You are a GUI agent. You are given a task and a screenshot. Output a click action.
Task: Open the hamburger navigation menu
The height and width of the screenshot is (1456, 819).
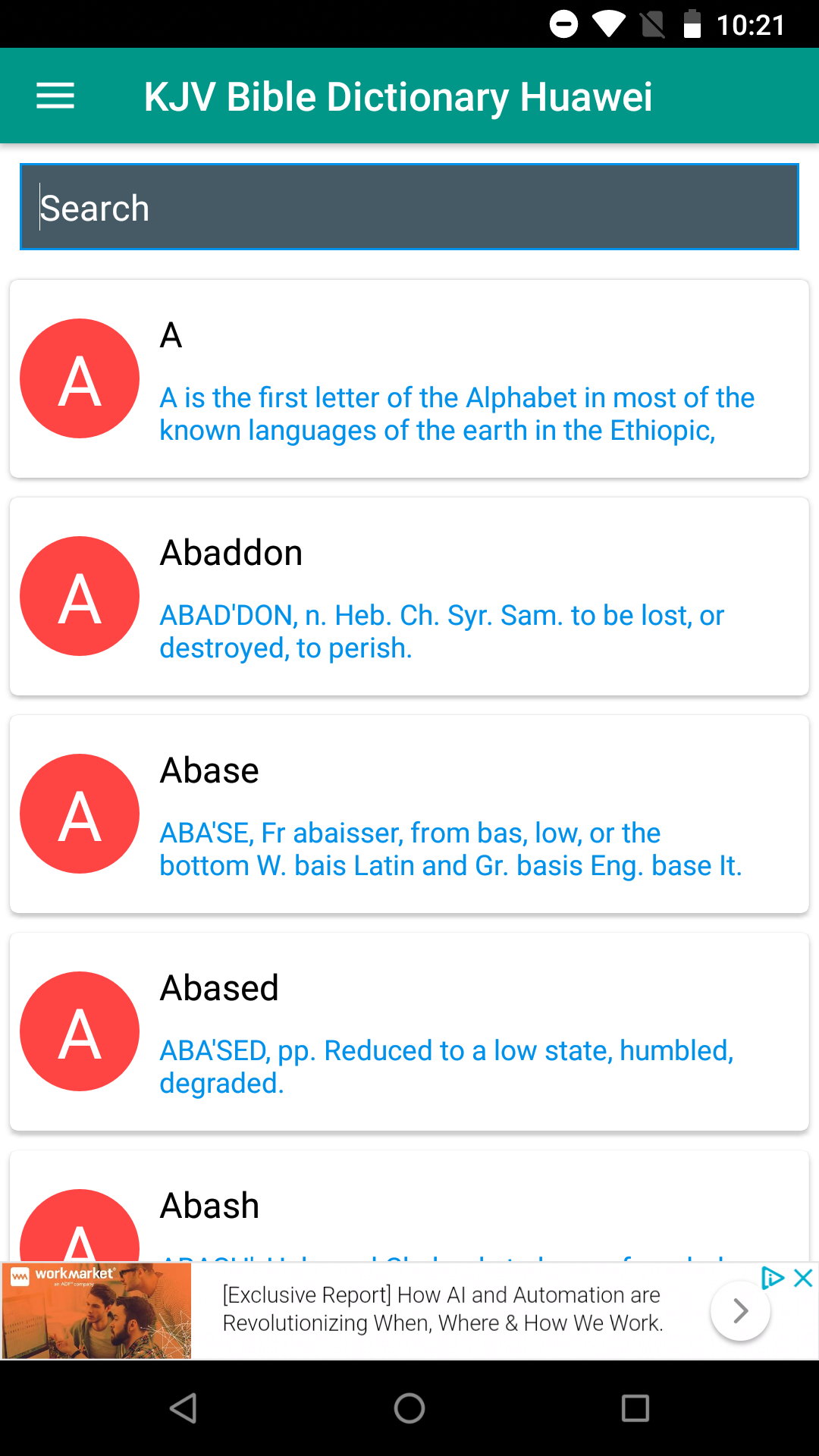55,96
